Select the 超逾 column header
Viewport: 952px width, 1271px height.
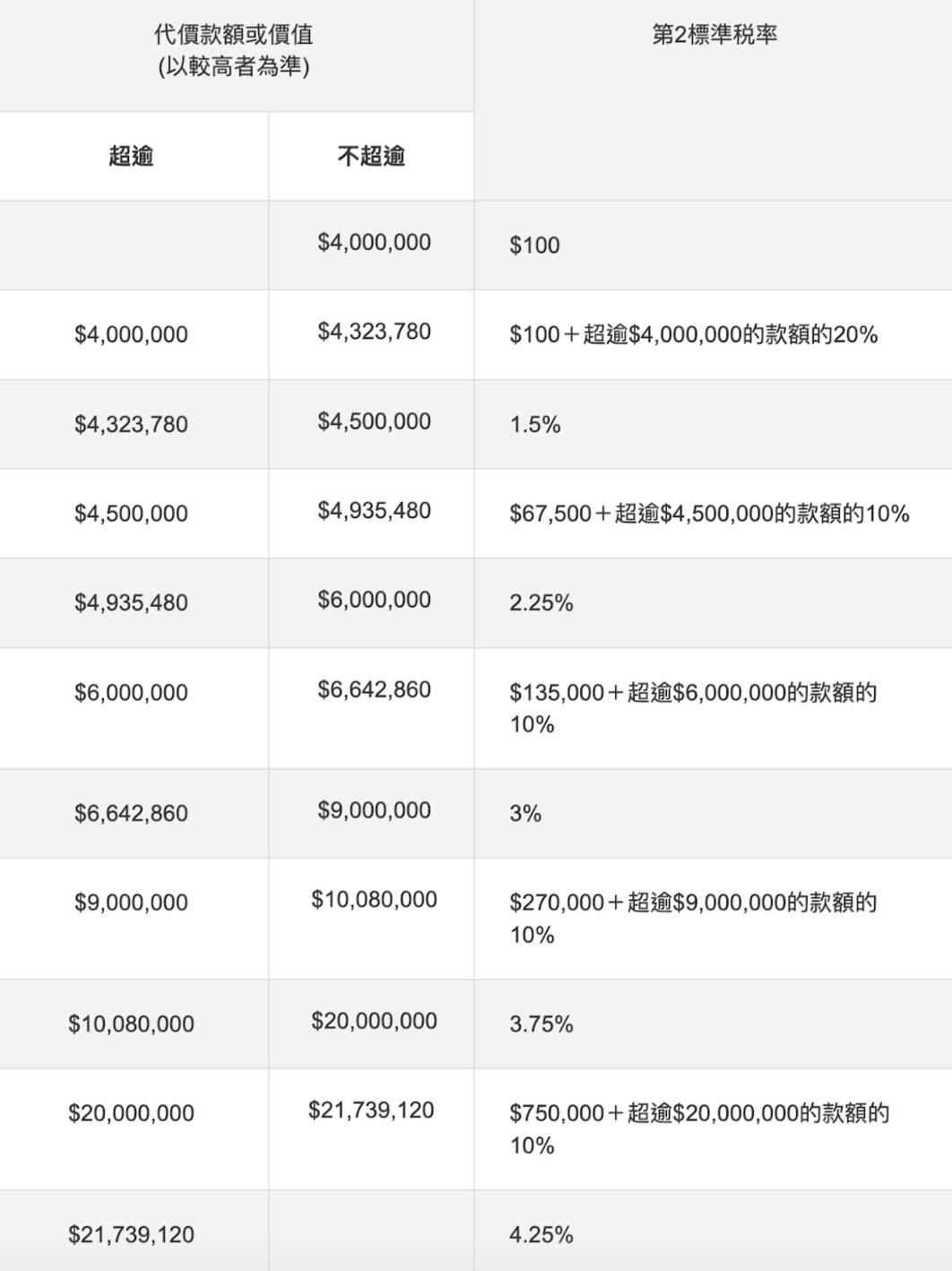tap(131, 156)
